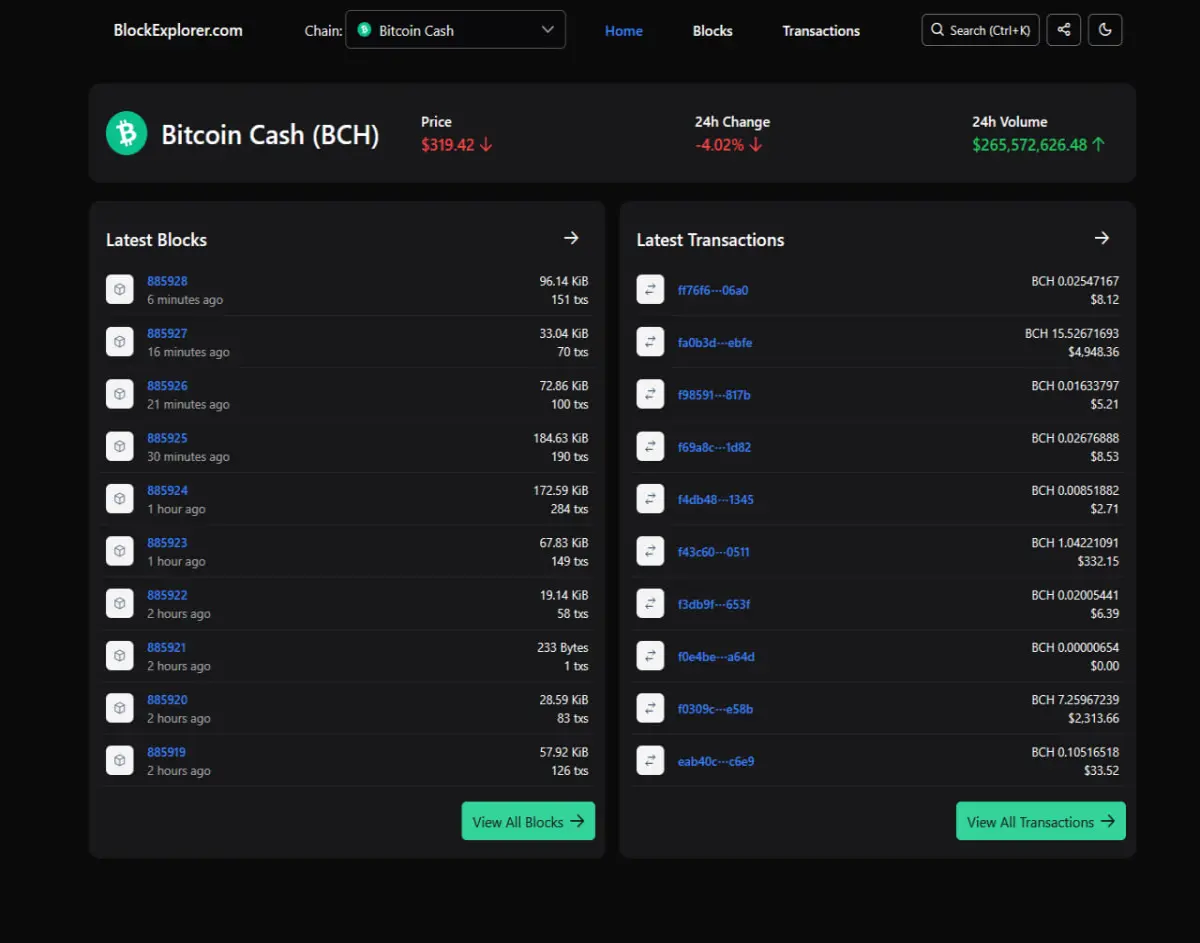Open the Blocks nav item
The image size is (1200, 943).
click(x=713, y=31)
